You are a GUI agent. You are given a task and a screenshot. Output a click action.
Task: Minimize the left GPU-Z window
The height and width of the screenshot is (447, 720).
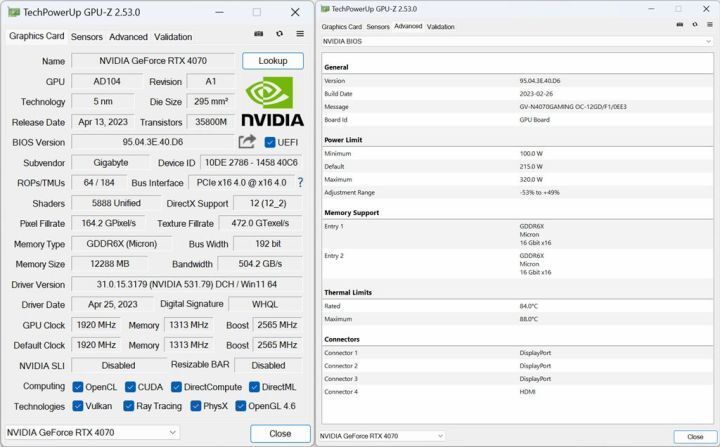point(219,12)
